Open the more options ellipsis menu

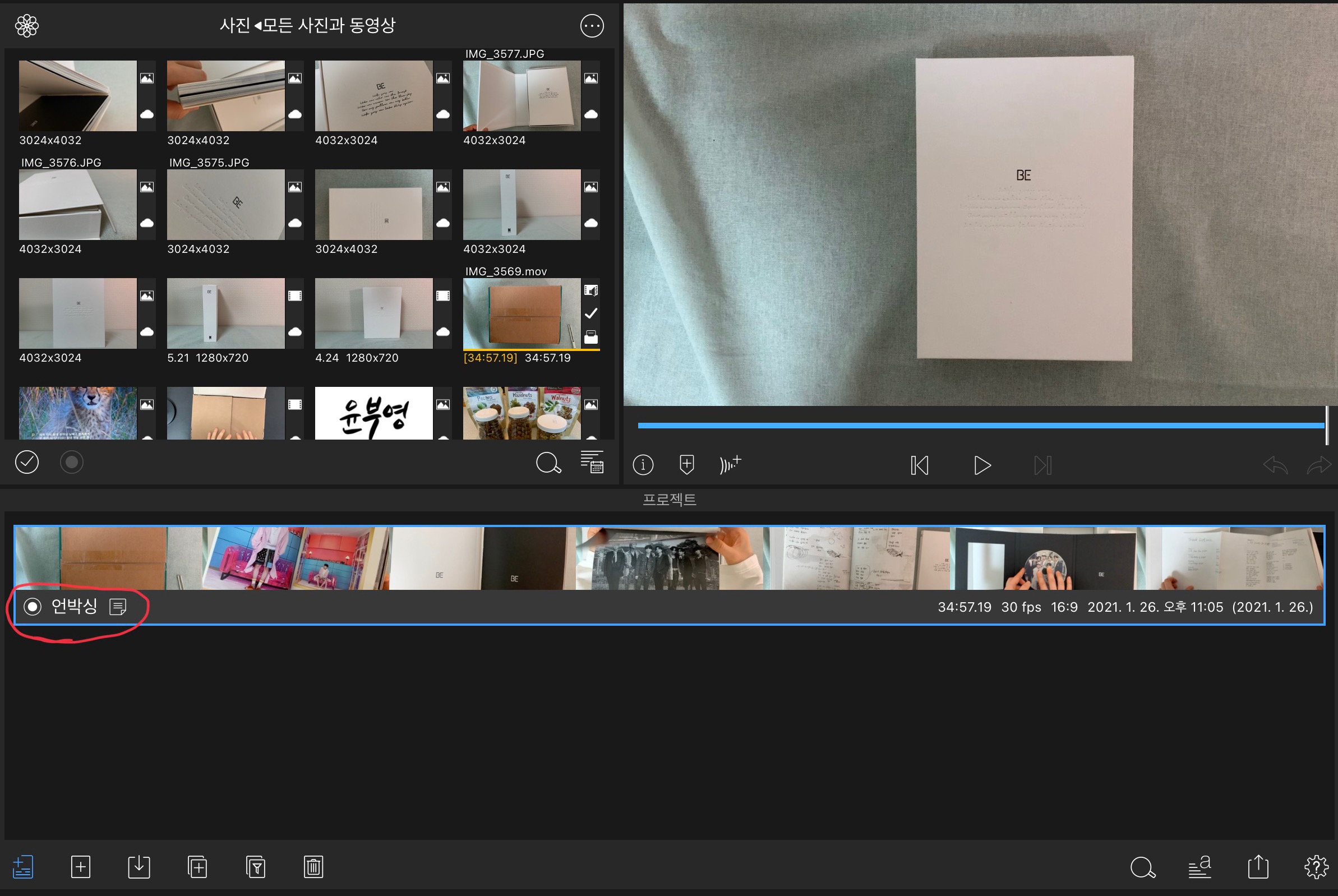click(x=592, y=26)
